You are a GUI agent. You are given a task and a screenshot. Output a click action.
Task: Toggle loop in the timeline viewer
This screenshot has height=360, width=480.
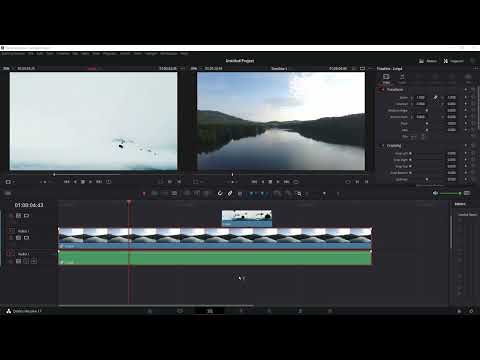tap(296, 182)
